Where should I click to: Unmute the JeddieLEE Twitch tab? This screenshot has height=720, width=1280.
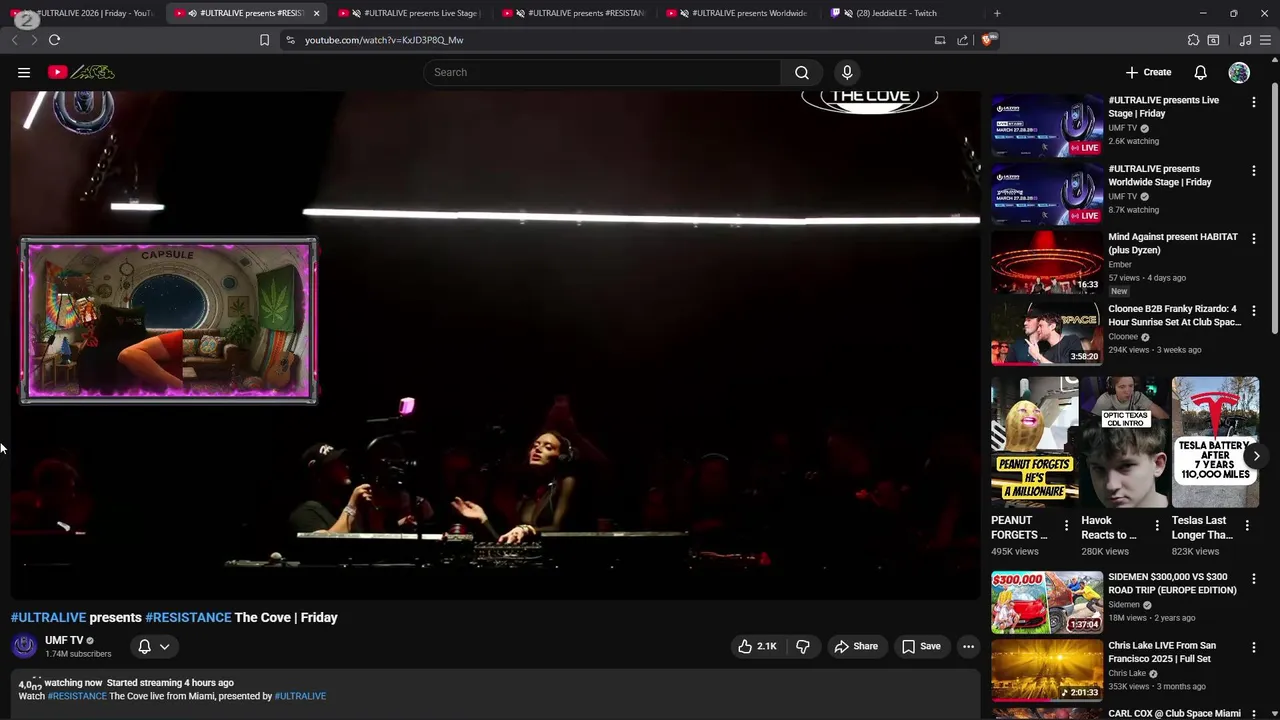coord(848,13)
